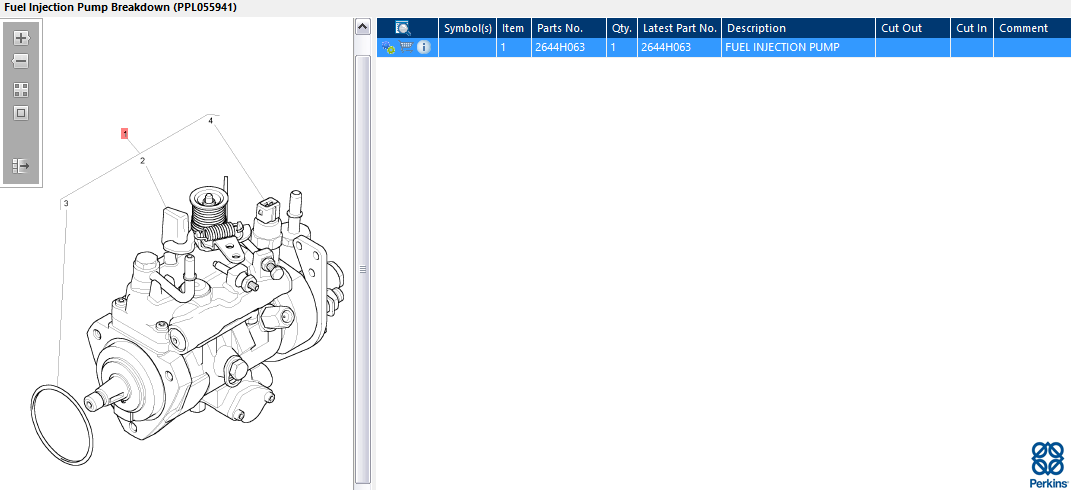Sort by the Description column header

798,28
